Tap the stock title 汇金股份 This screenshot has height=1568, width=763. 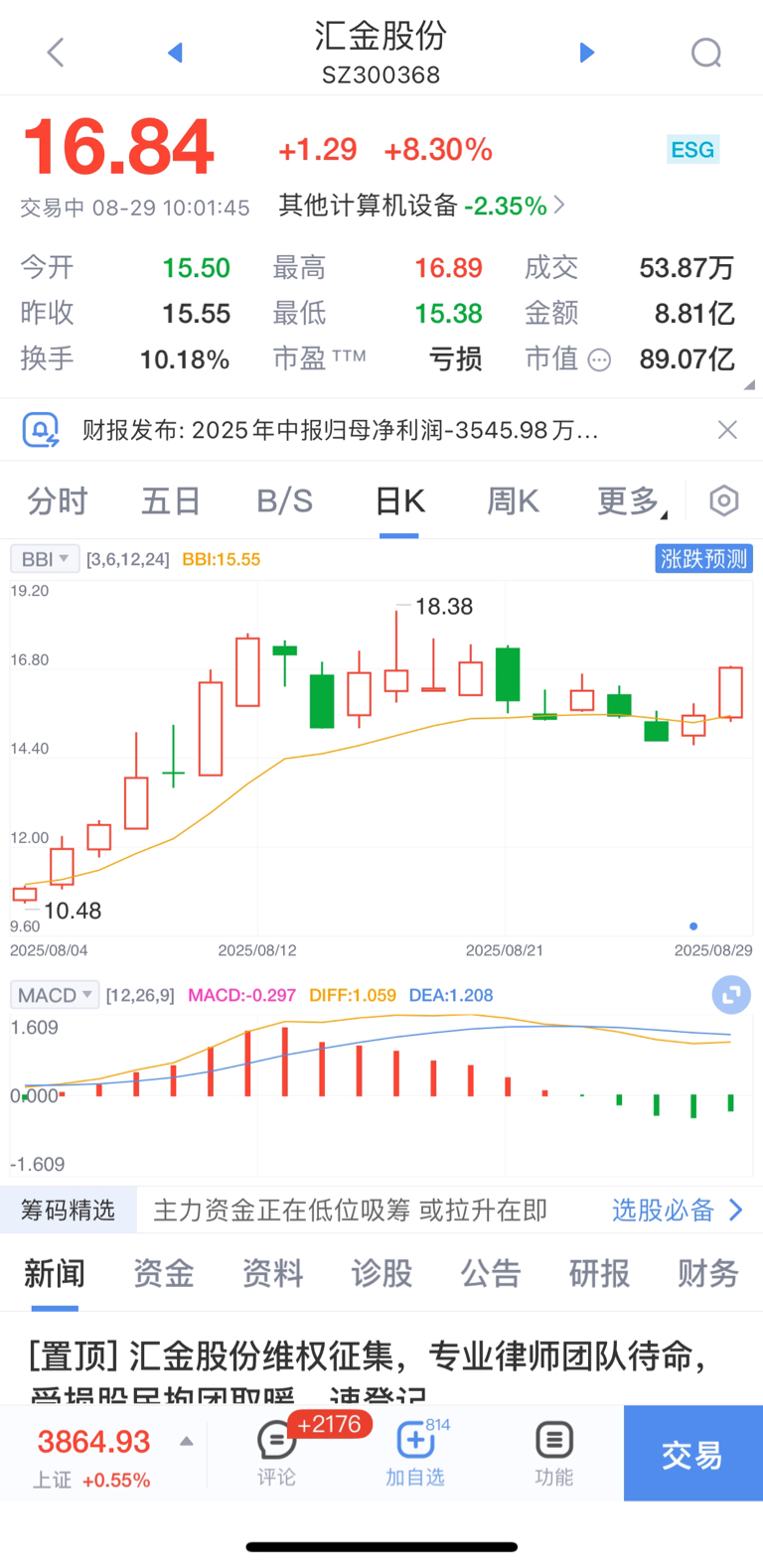click(381, 36)
